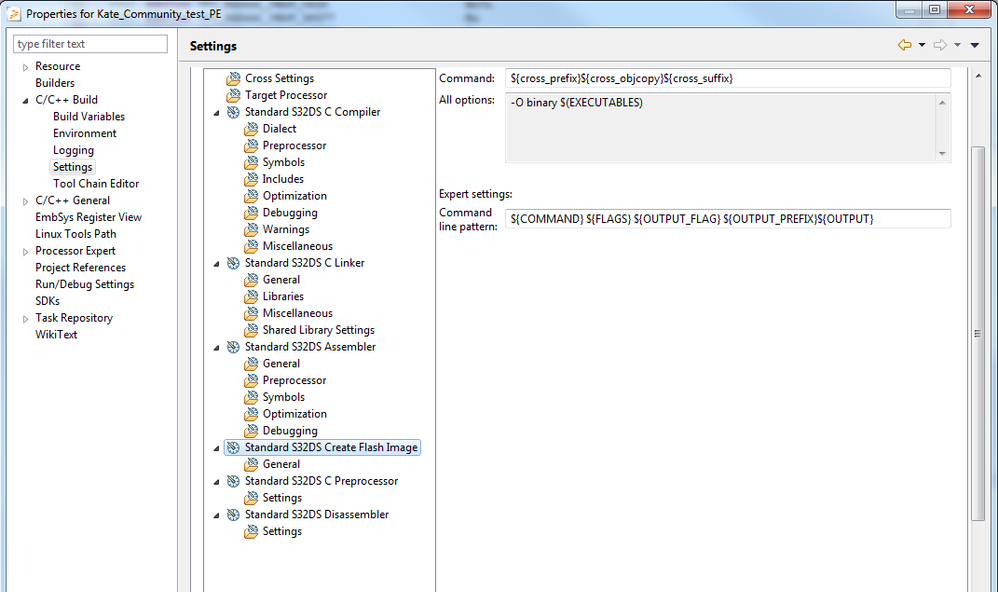Screen dimensions: 998x592
Task: Open Project References page
Action: point(80,267)
